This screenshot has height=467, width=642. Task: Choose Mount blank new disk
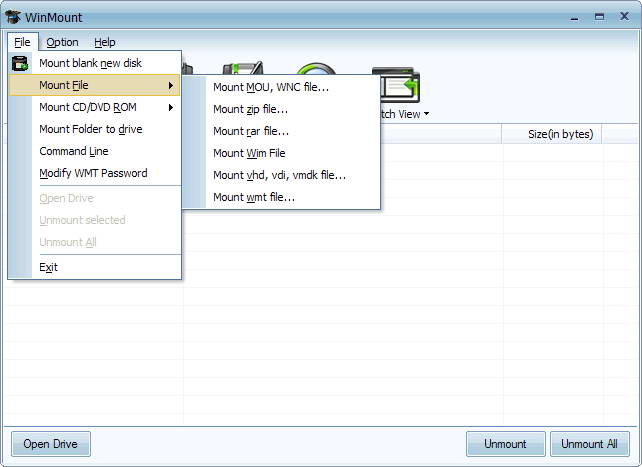95,63
